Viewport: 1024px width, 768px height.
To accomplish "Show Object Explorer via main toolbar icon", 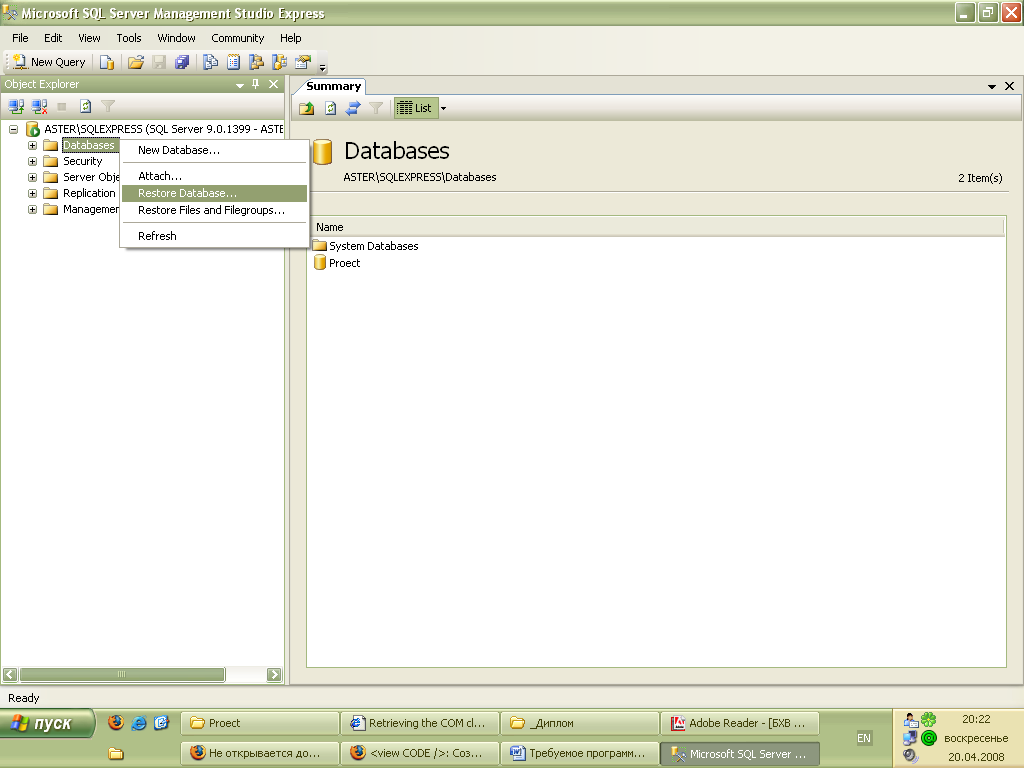I will coord(256,62).
